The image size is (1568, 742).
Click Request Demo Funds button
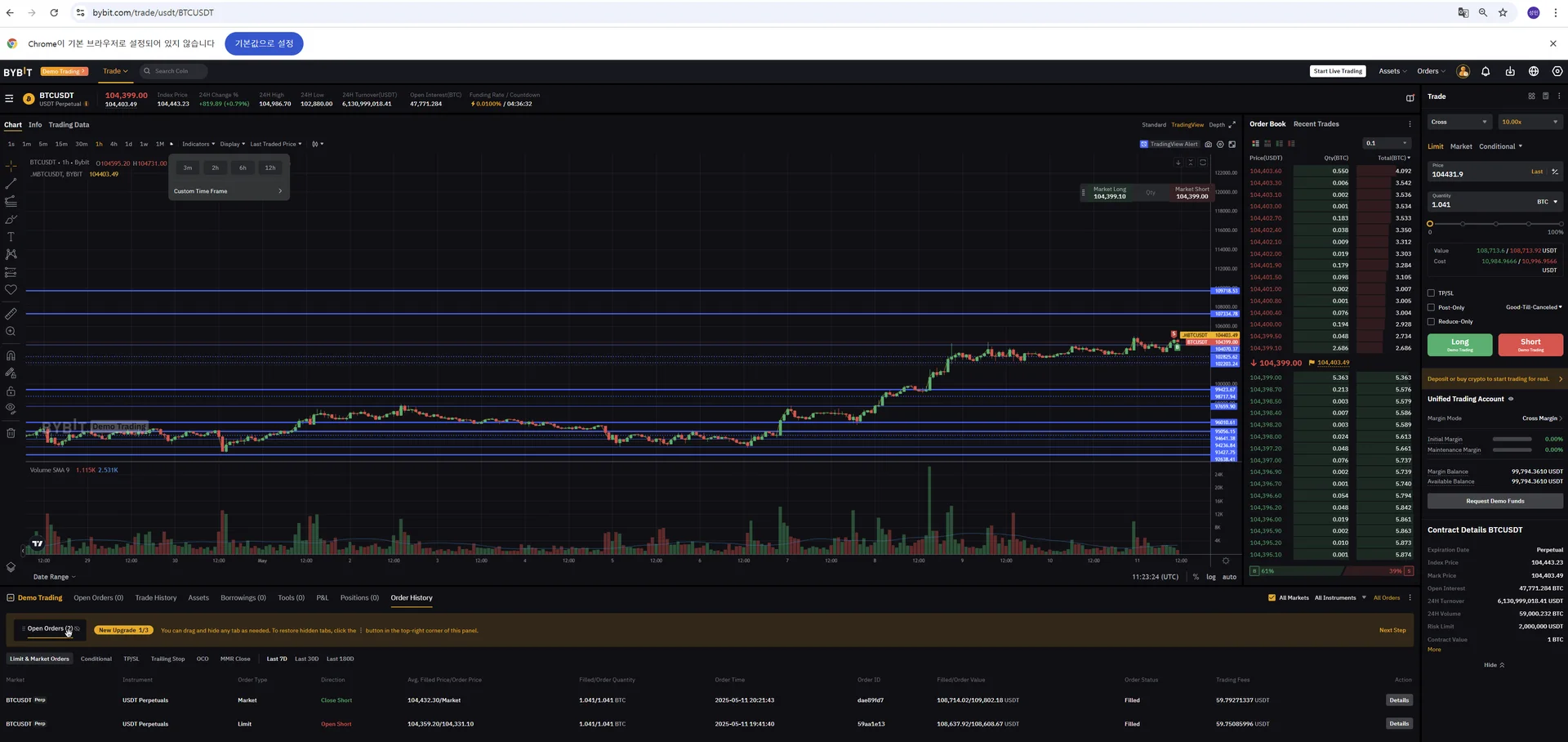click(x=1494, y=501)
